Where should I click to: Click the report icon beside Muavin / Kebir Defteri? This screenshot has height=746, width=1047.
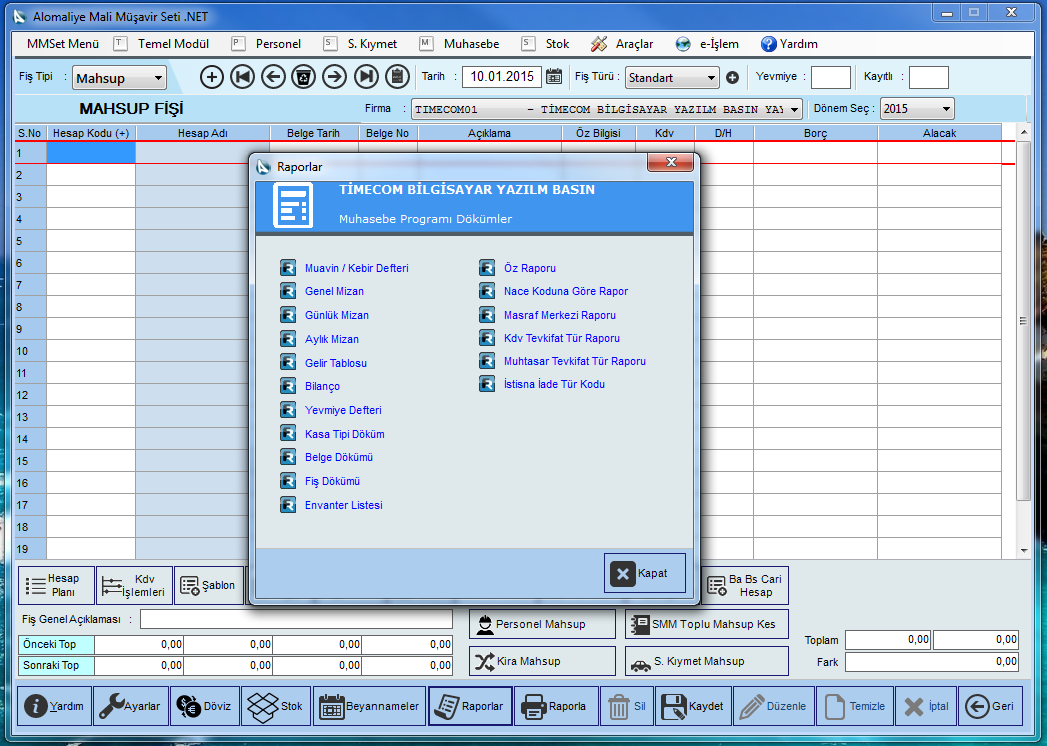point(288,268)
